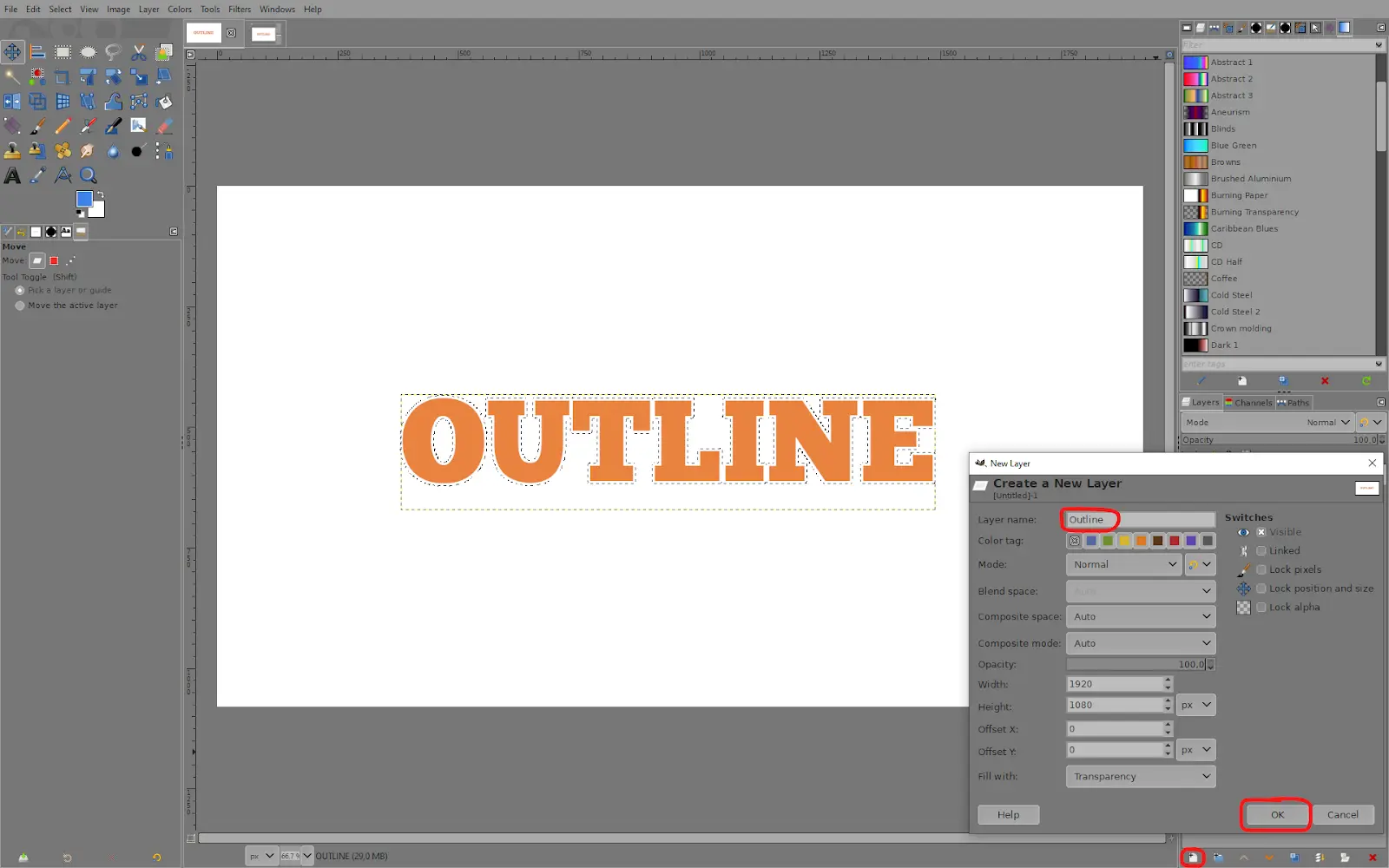Select the orange color tag swatch
The width and height of the screenshot is (1389, 868).
pos(1142,541)
